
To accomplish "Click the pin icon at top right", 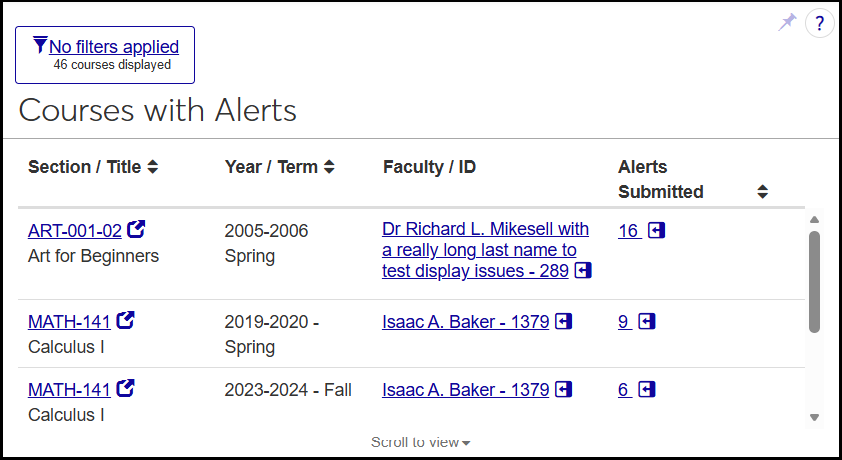I will tap(787, 23).
